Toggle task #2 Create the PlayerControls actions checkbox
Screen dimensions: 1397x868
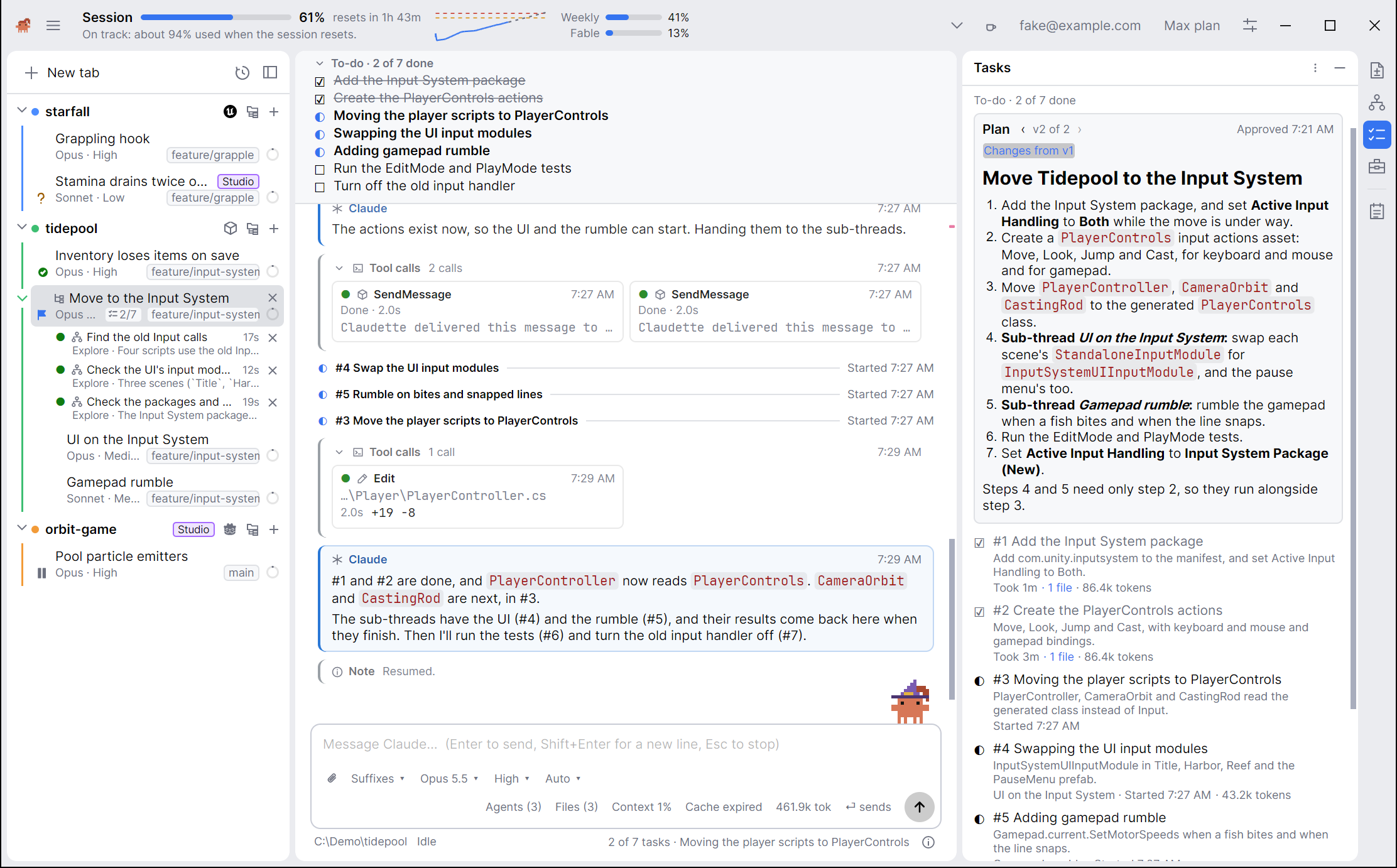tap(979, 612)
